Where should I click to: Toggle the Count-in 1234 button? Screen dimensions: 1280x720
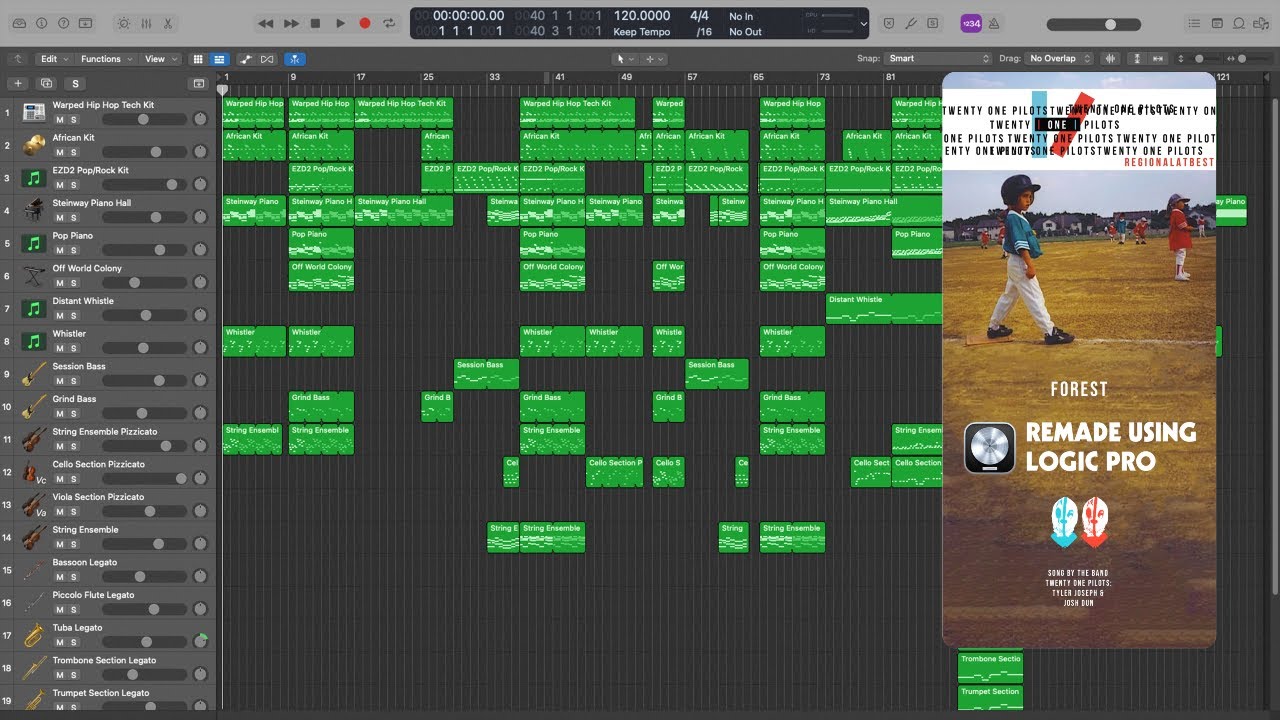tap(971, 23)
